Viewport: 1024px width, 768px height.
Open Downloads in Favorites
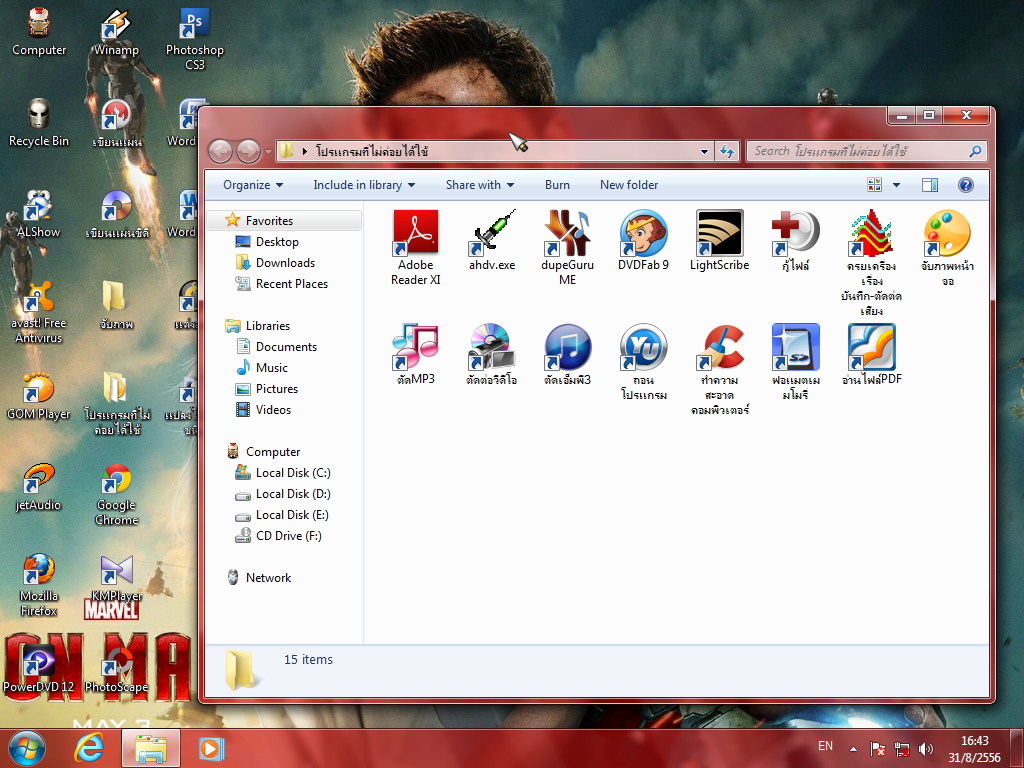(285, 263)
